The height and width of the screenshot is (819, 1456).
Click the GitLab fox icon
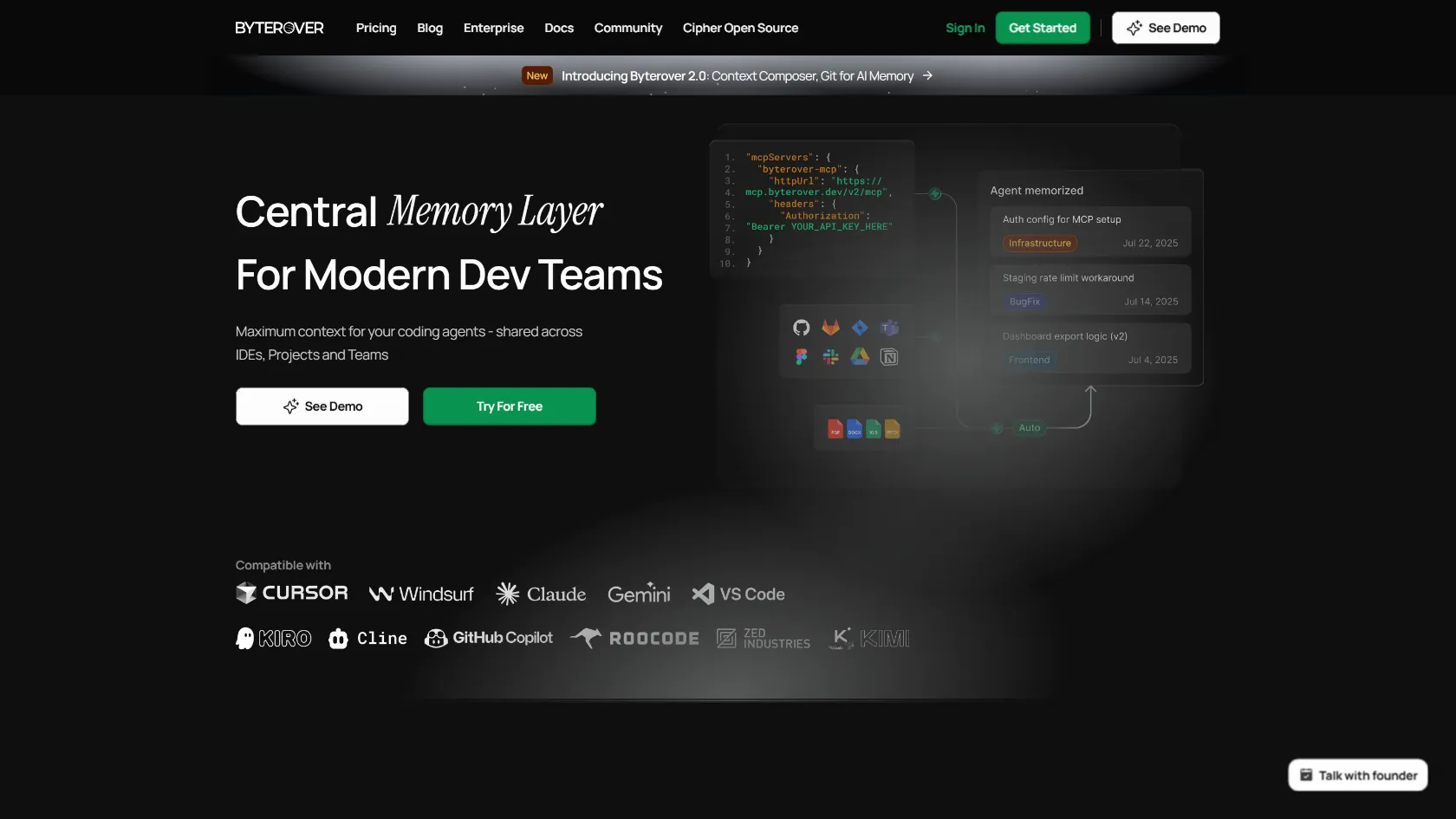[x=830, y=328]
